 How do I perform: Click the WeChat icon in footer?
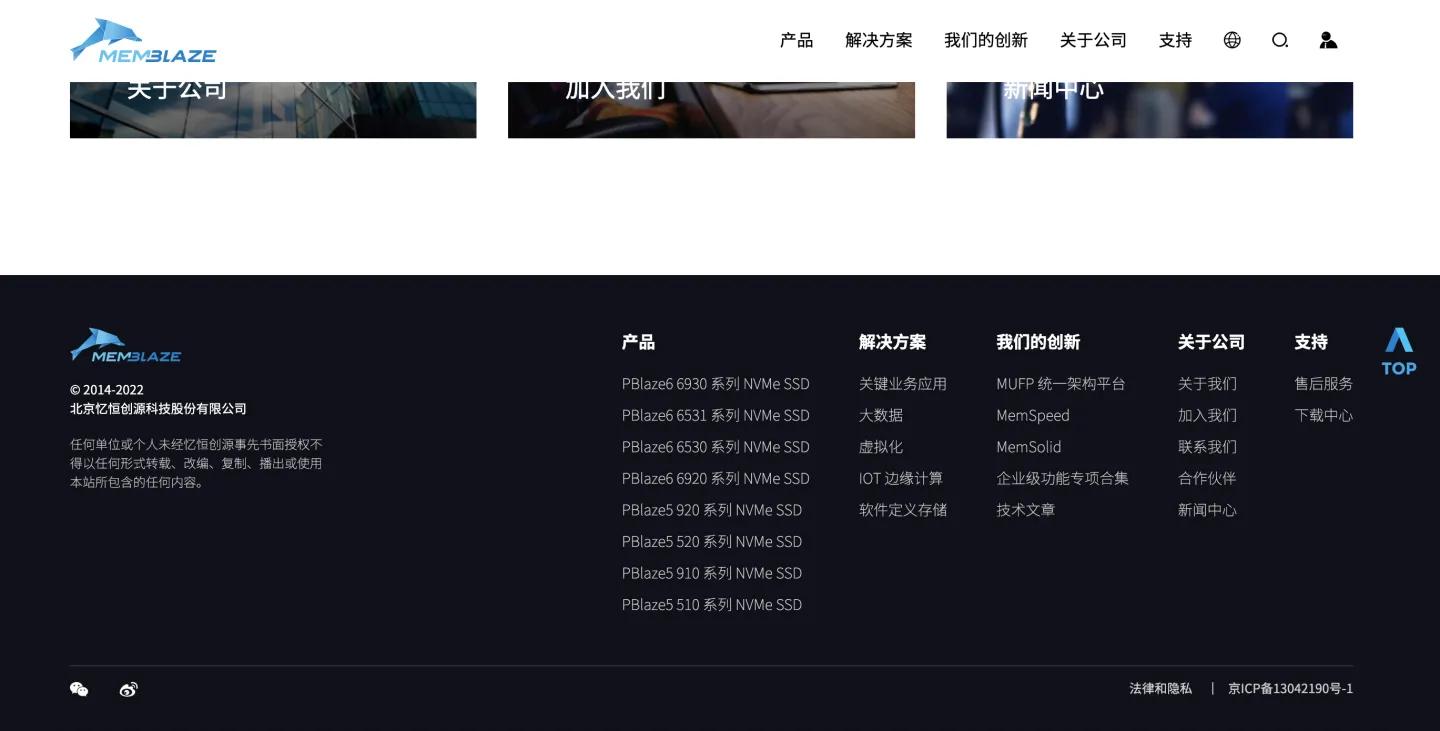(x=79, y=689)
